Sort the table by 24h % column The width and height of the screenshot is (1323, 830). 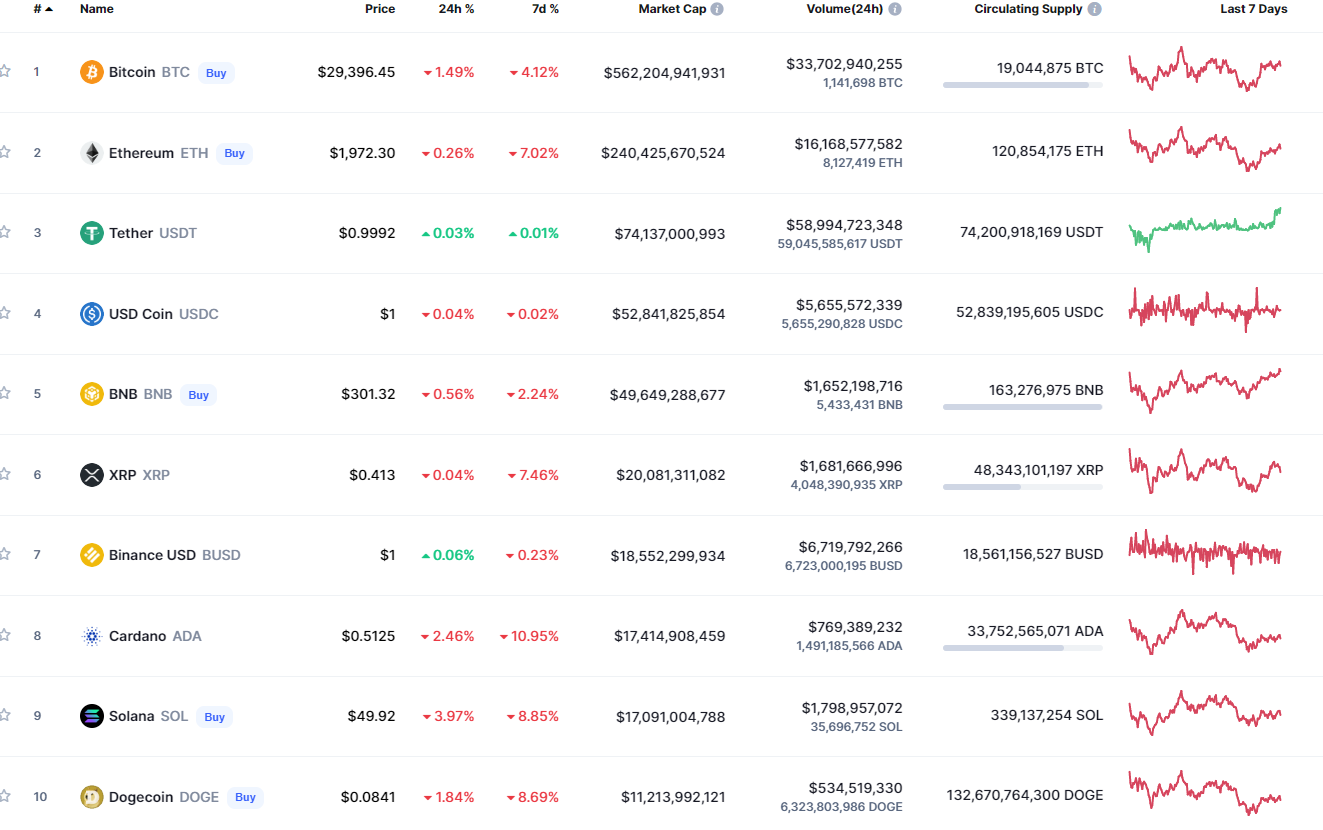(x=456, y=9)
